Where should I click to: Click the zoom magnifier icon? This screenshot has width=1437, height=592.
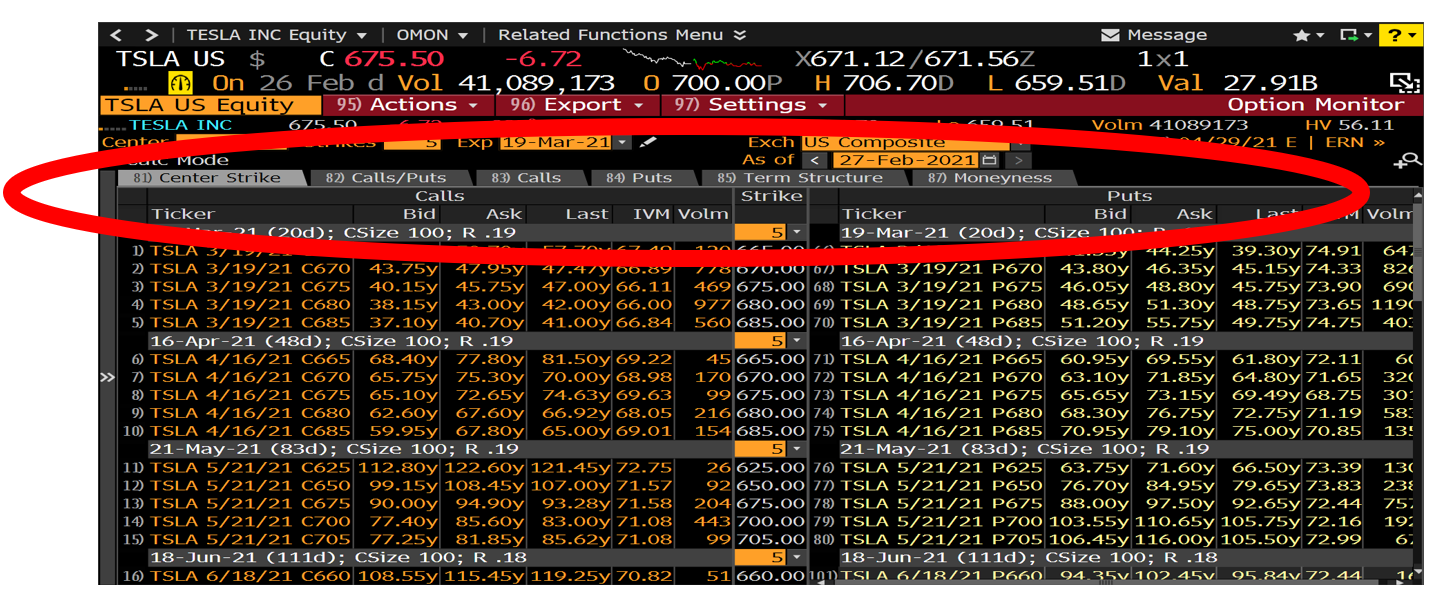pos(1408,160)
